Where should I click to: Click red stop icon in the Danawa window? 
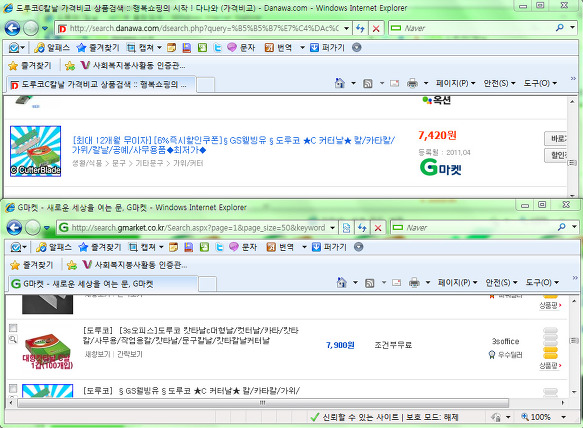click(376, 28)
